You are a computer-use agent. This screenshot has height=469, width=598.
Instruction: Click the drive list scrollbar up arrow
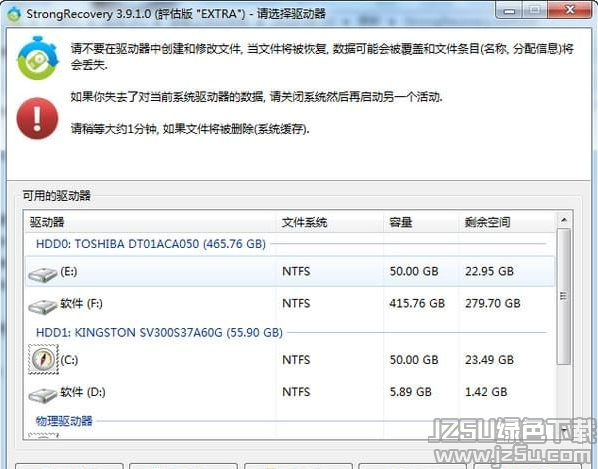(564, 220)
